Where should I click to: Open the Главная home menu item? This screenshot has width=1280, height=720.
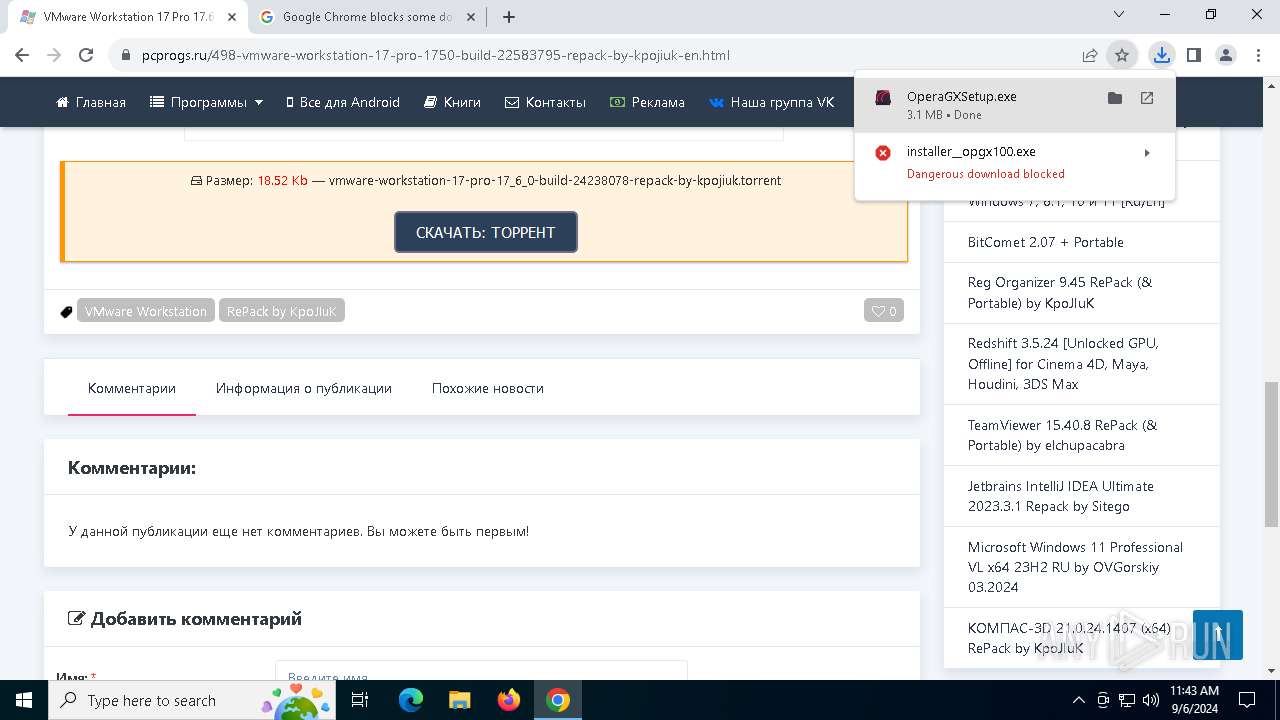91,102
